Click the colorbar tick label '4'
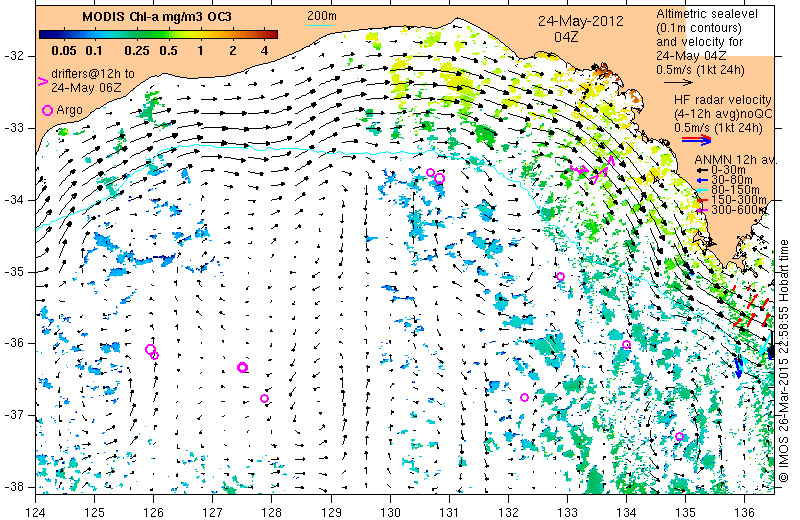The image size is (800, 520). (264, 51)
